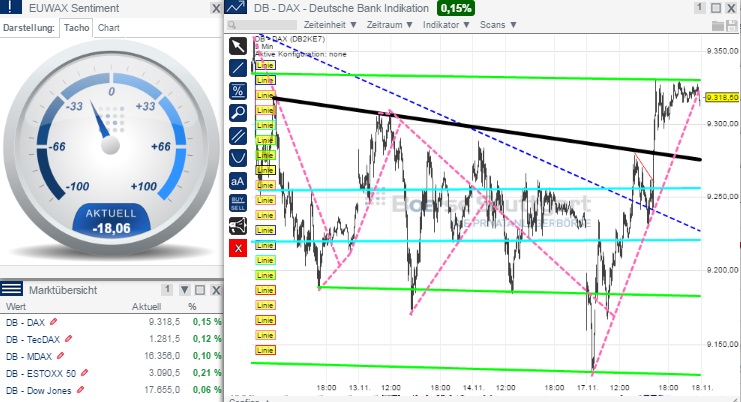Open the folder icon in chart toolbar

coord(718,26)
